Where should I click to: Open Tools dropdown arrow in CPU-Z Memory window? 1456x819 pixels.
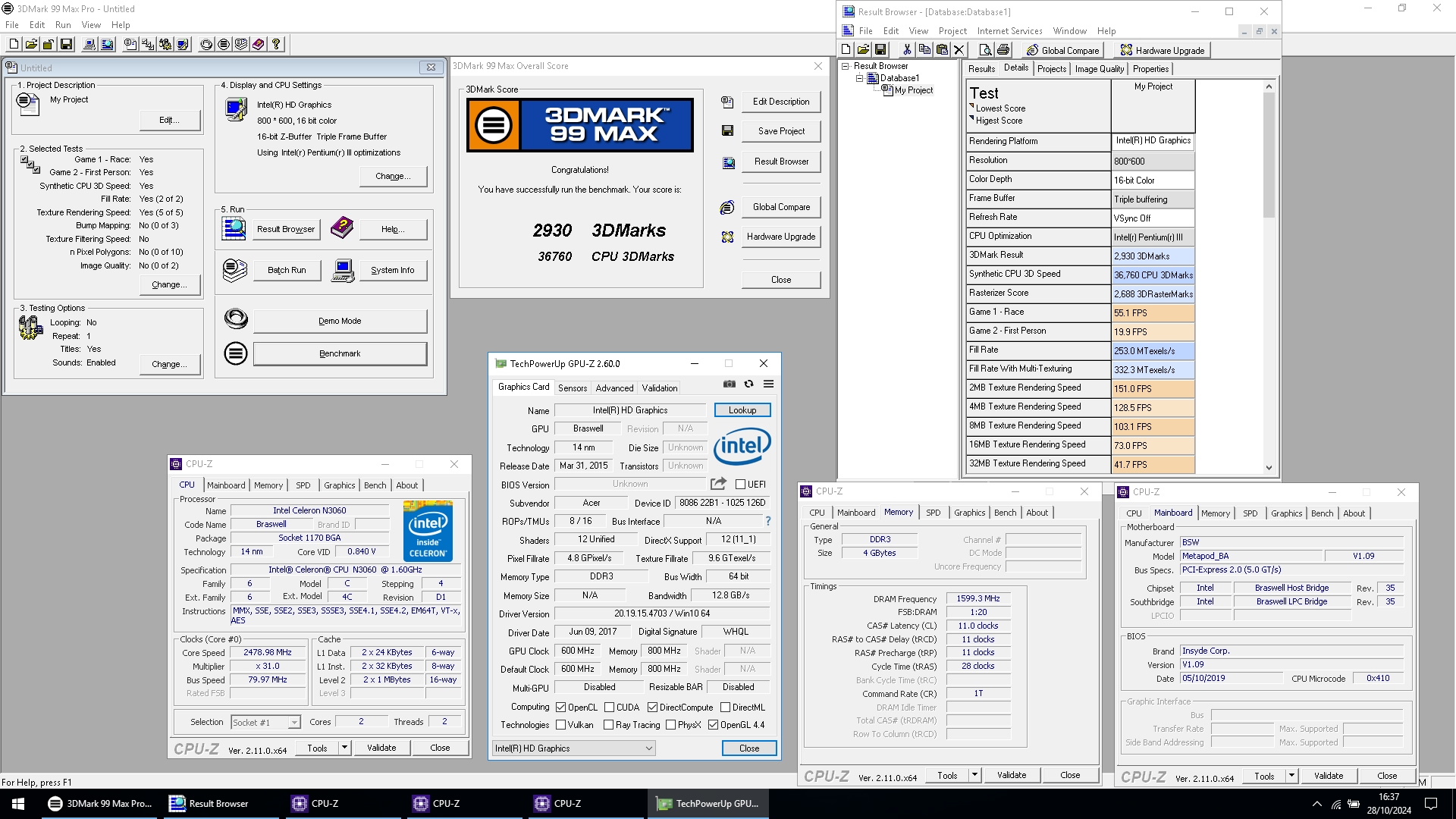[974, 775]
